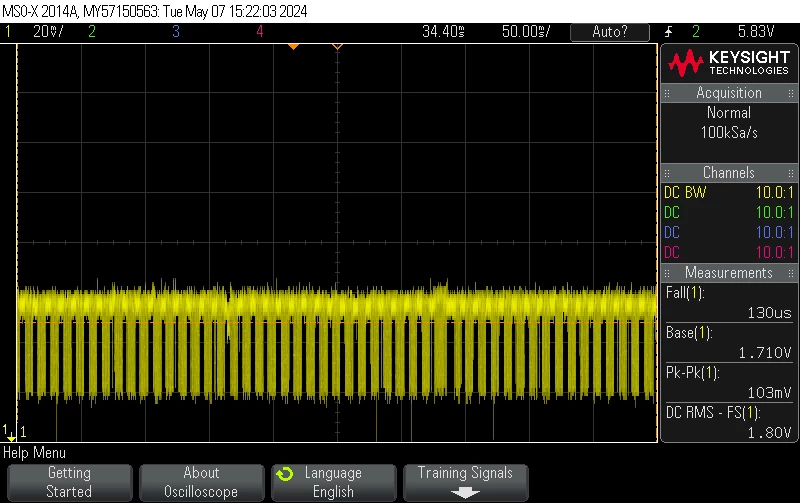Click the green refresh icon beside Language
Image resolution: width=800 pixels, height=503 pixels.
(285, 474)
